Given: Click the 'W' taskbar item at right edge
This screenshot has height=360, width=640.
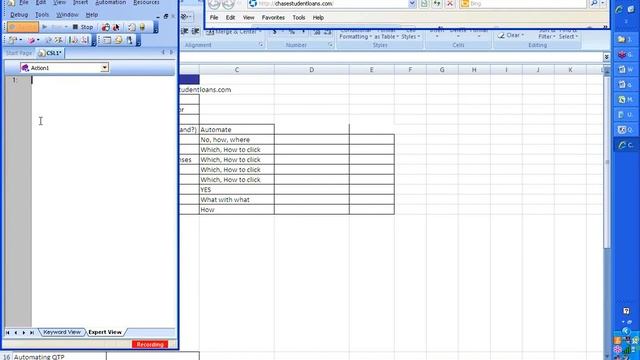Looking at the screenshot, I should 625,69.
